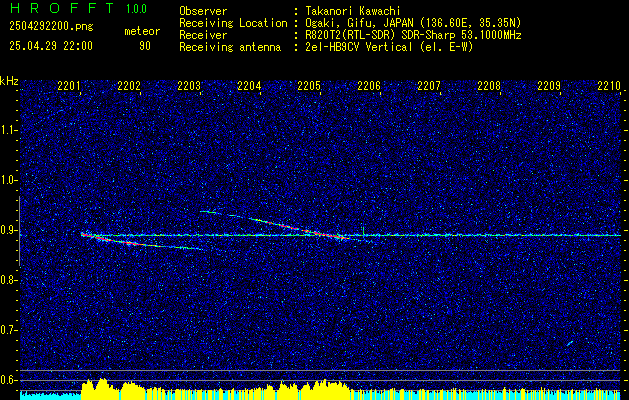This screenshot has height=400, width=629.
Task: Click time marker 2210
Action: coord(609,85)
